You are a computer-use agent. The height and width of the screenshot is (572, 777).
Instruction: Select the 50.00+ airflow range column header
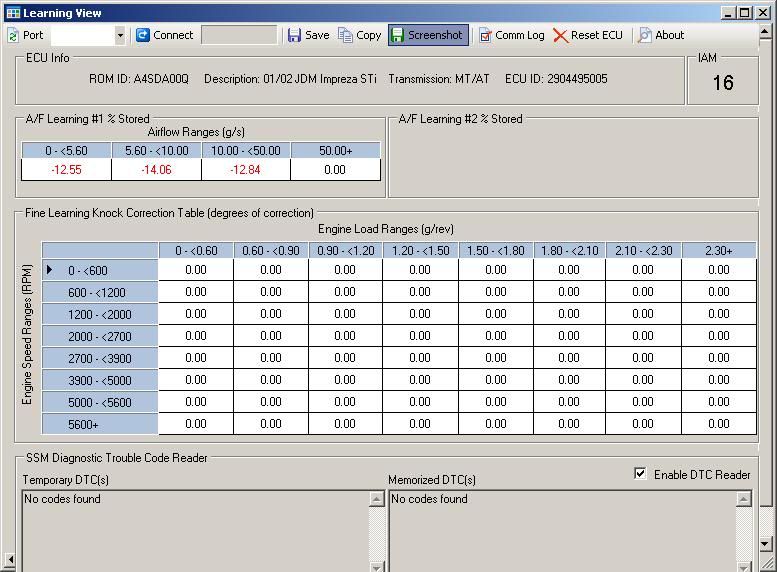[x=335, y=150]
